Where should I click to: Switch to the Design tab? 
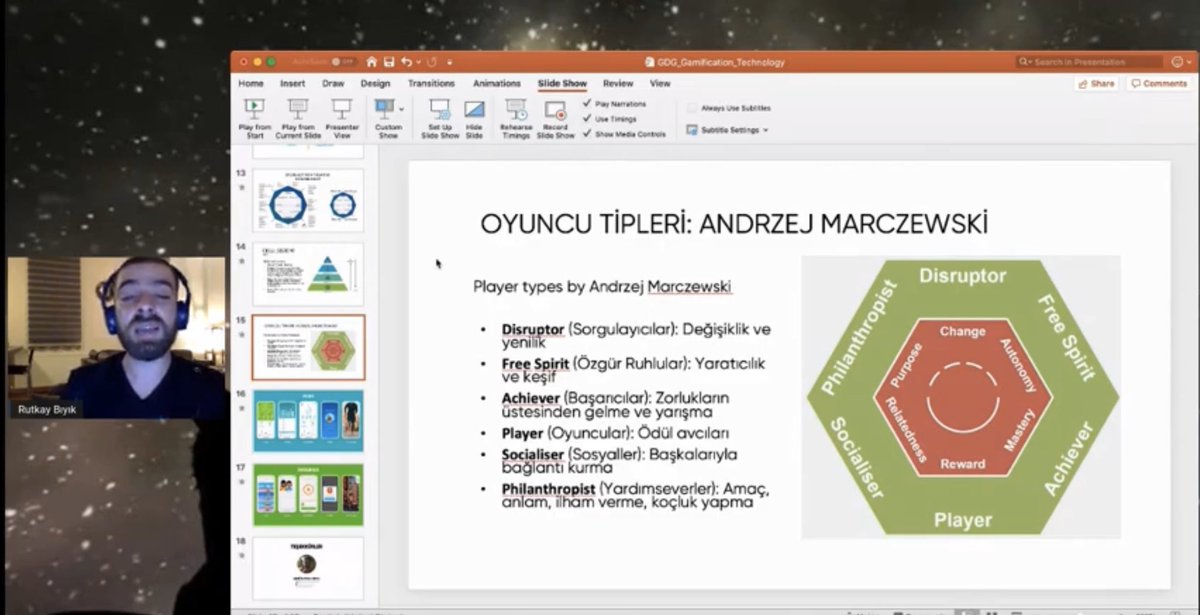375,83
